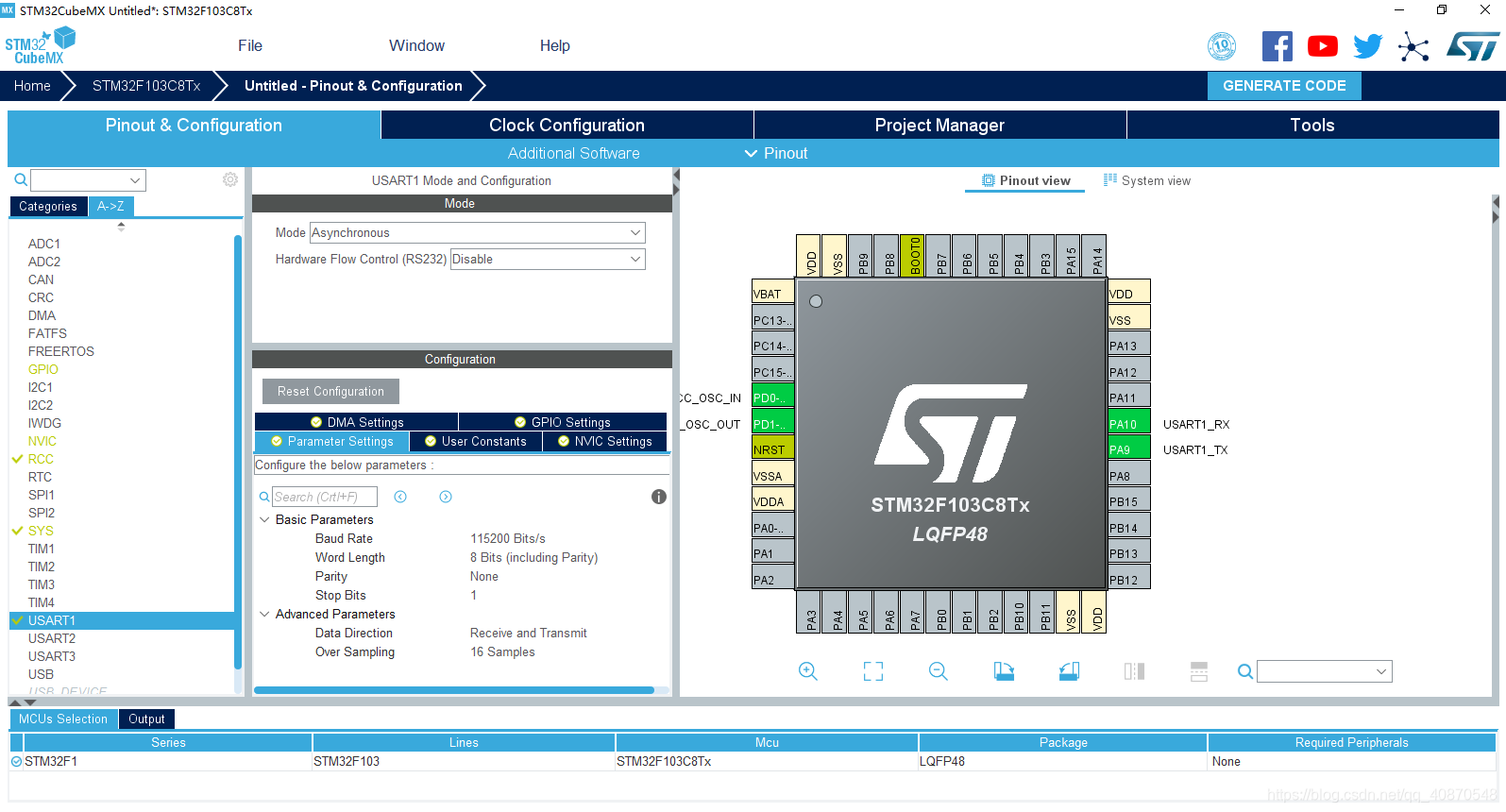
Task: Toggle the vertical split view icon
Action: coord(1134,671)
